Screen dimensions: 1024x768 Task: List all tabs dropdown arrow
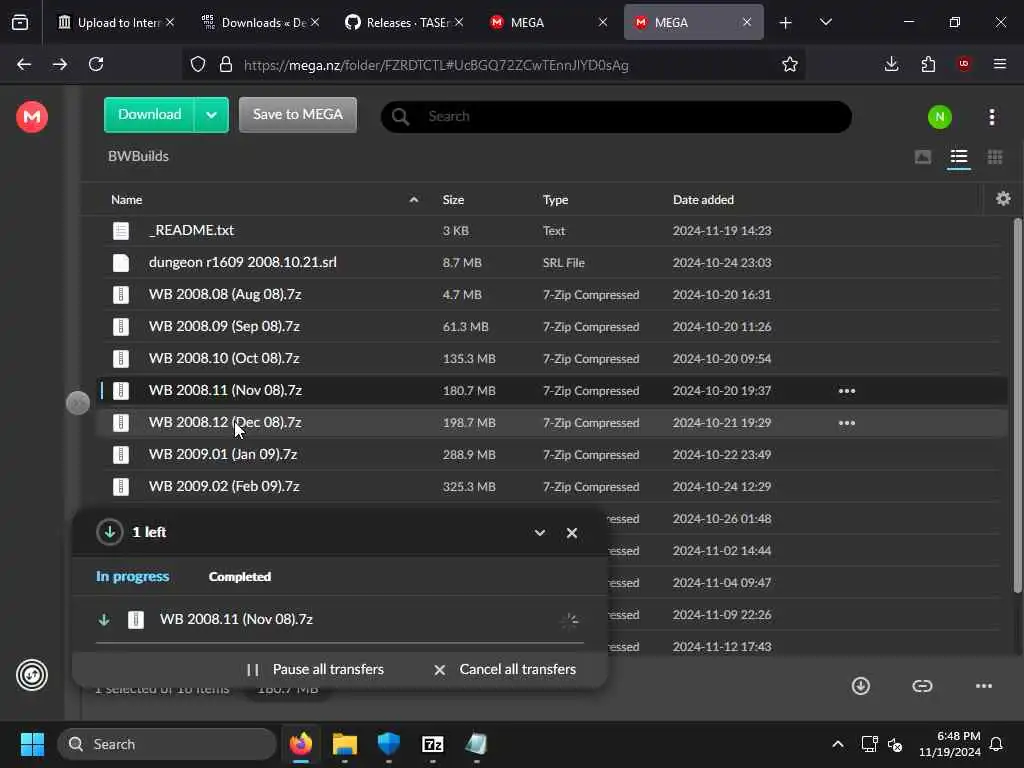click(825, 23)
